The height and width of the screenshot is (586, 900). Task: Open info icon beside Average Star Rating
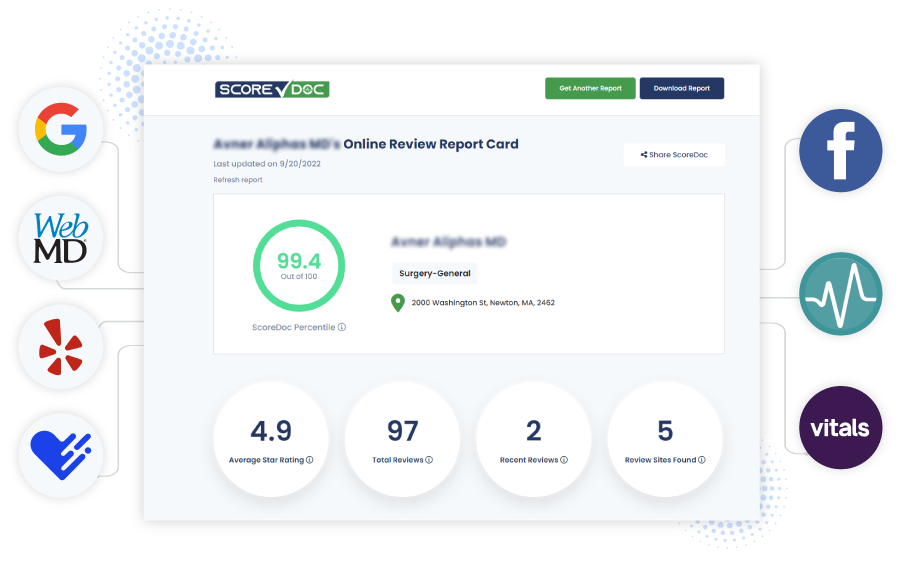(310, 460)
